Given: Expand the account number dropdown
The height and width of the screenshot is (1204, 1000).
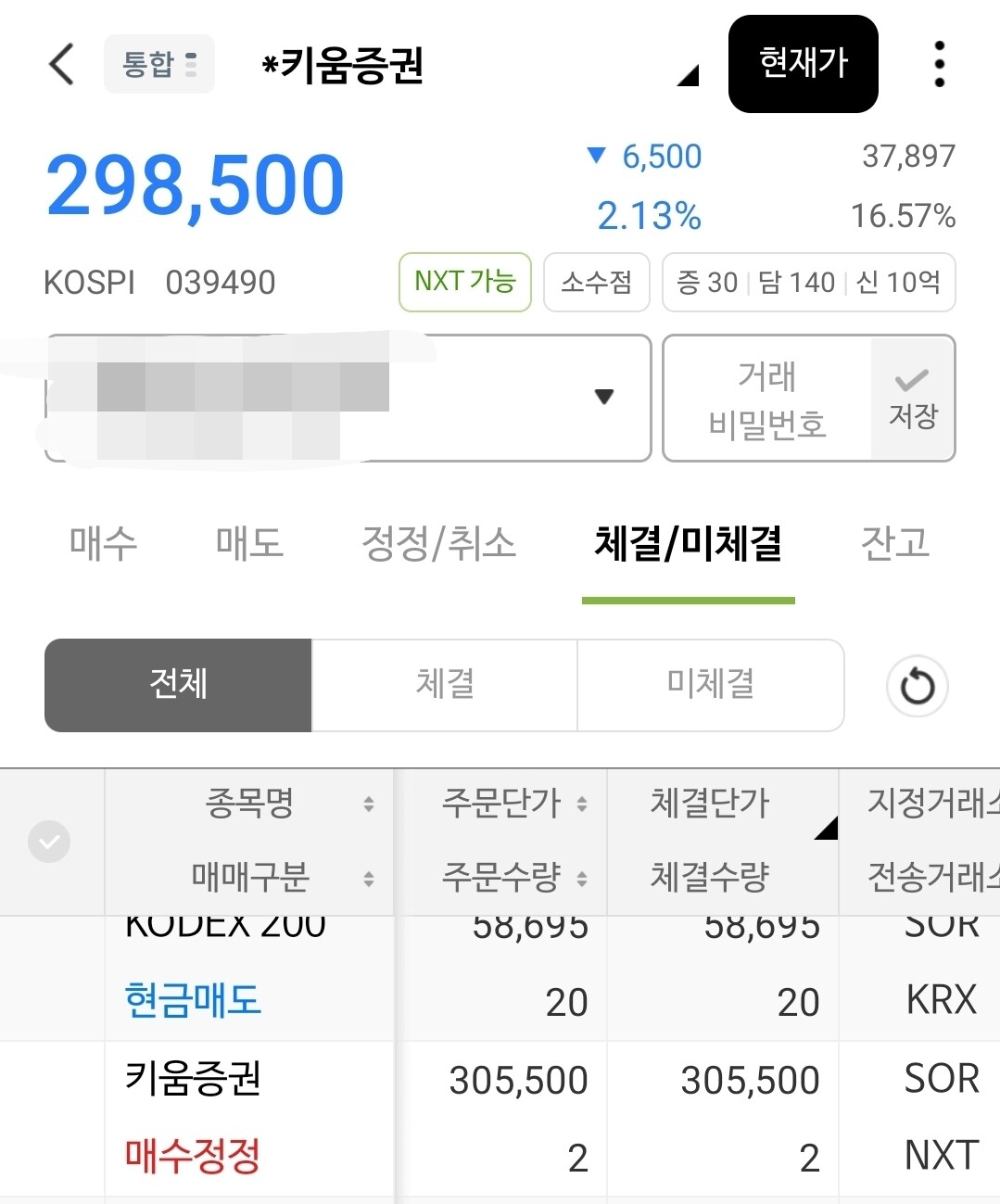Looking at the screenshot, I should [x=604, y=397].
